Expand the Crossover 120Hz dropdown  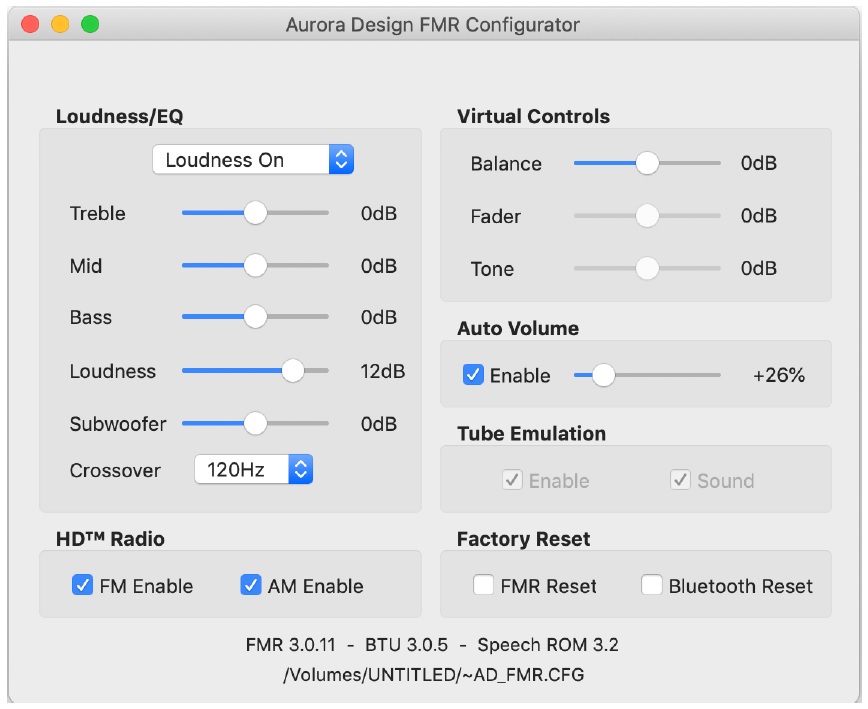pos(253,469)
